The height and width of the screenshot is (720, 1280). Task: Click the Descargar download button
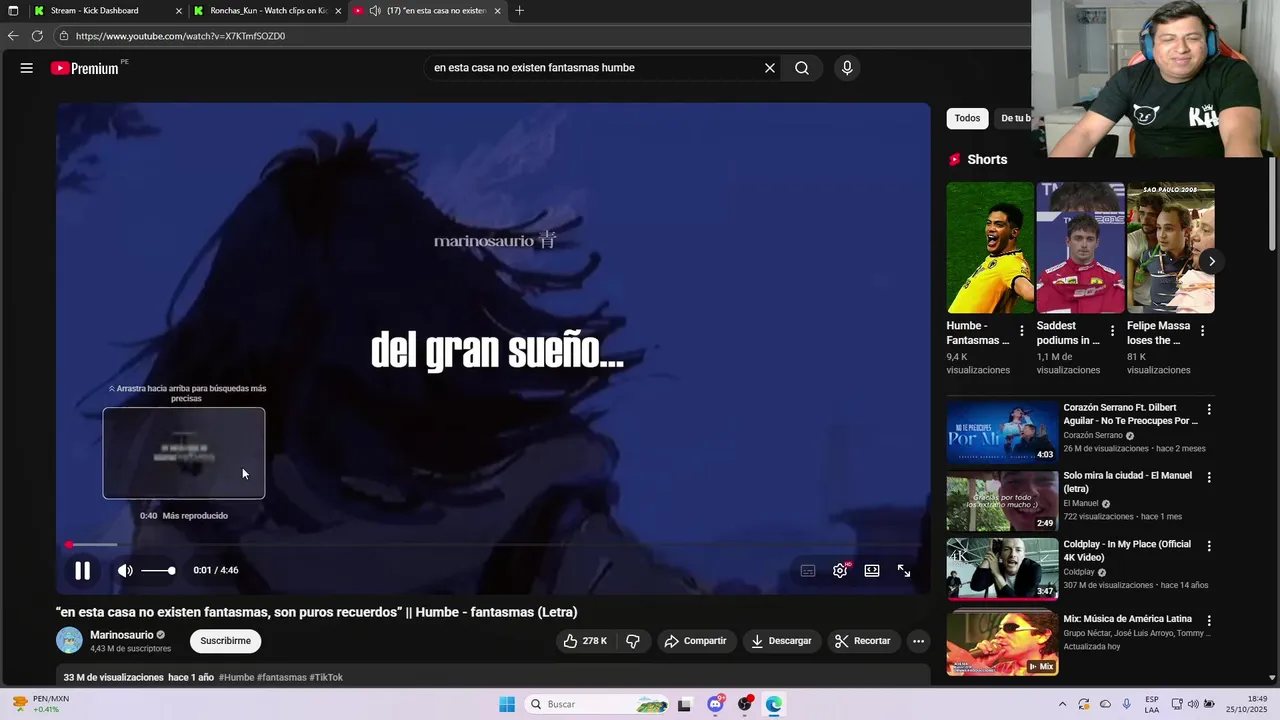point(782,641)
